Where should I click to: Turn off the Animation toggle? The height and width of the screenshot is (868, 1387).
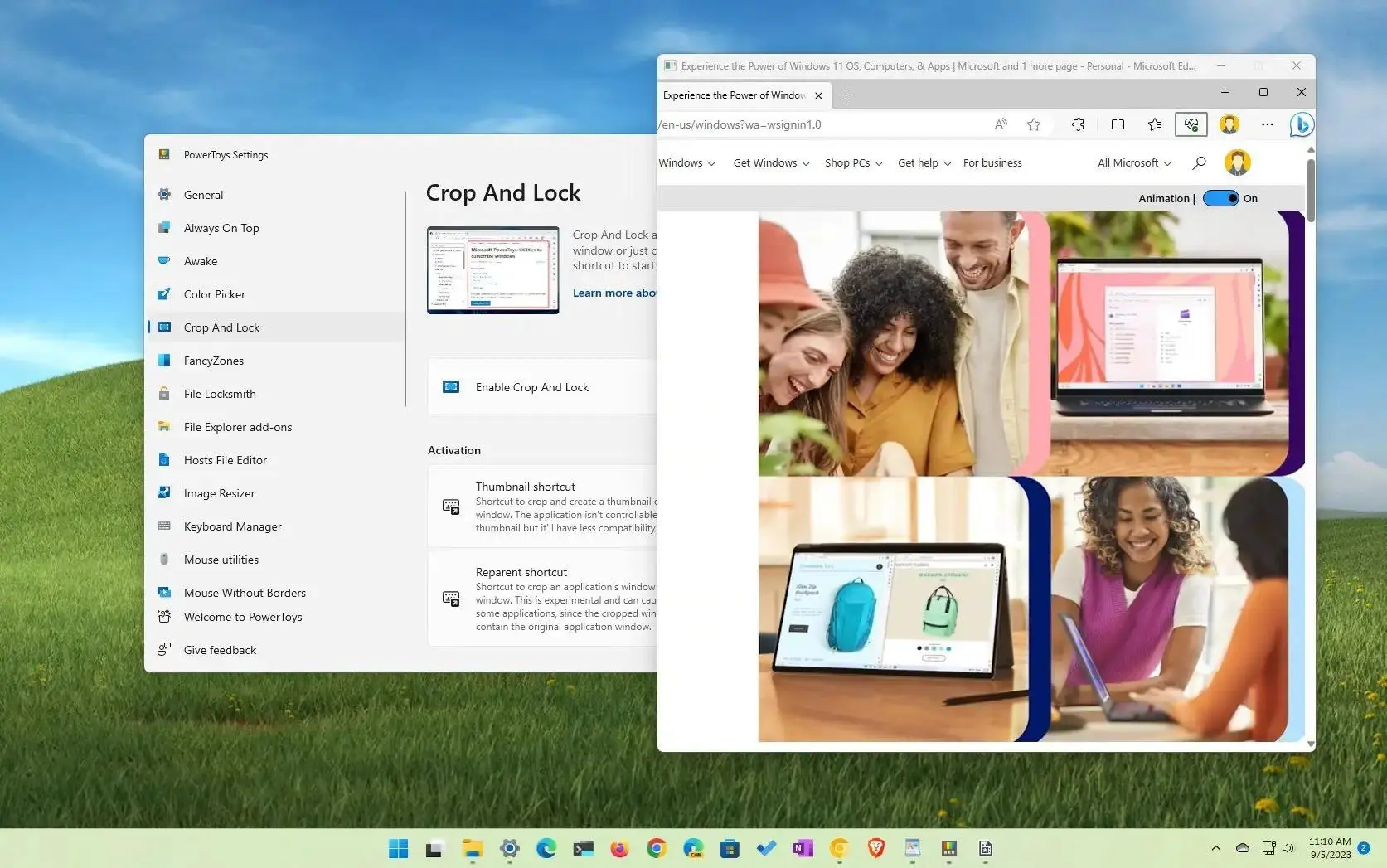pyautogui.click(x=1220, y=198)
